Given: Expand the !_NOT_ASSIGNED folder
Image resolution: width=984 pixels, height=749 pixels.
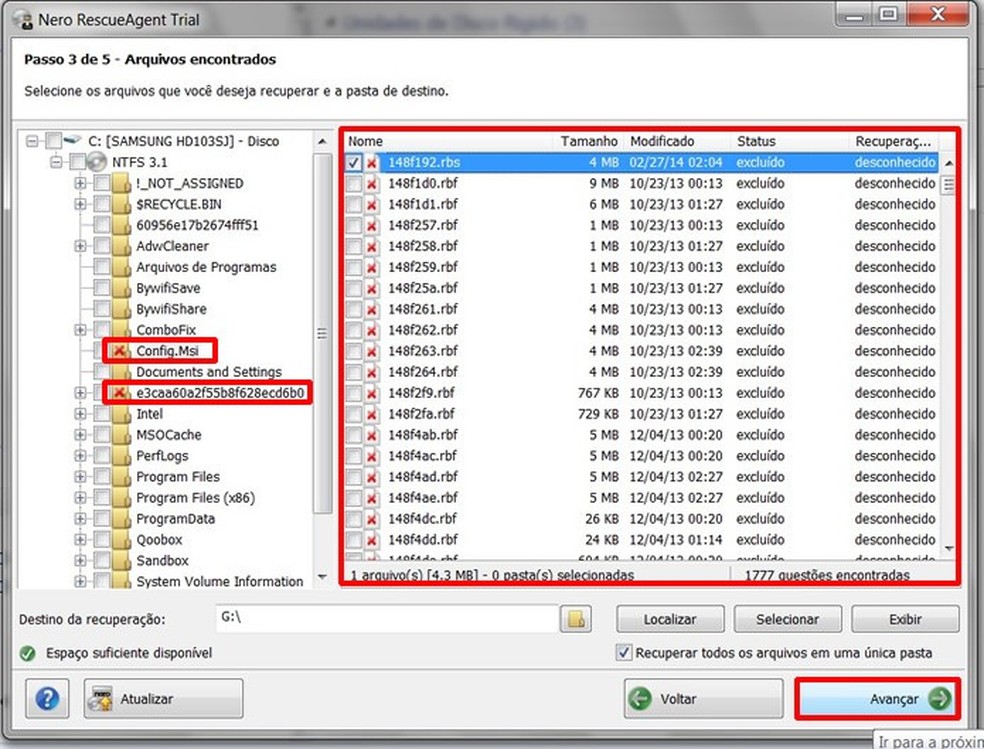Looking at the screenshot, I should [80, 184].
